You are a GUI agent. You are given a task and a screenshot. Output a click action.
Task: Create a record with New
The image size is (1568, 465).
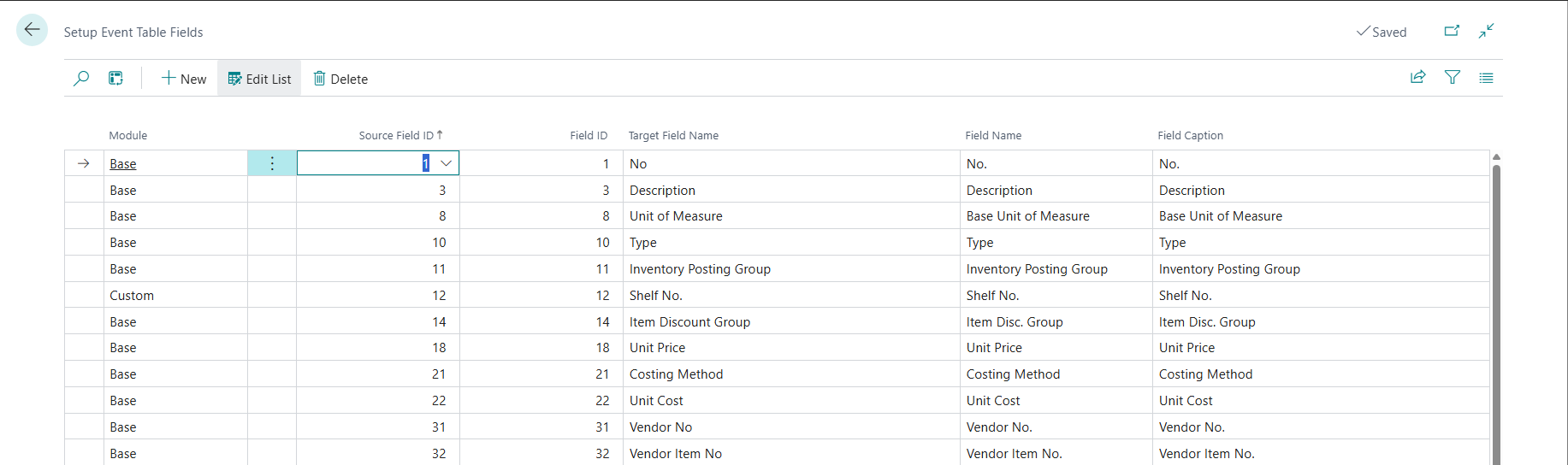click(184, 79)
